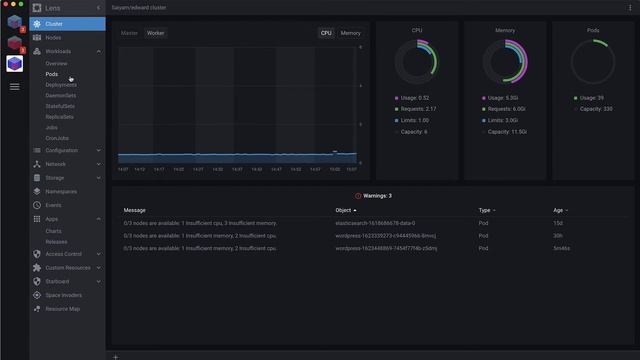This screenshot has height=360, width=640.
Task: Select the red cube cluster icon
Action: 14,43
